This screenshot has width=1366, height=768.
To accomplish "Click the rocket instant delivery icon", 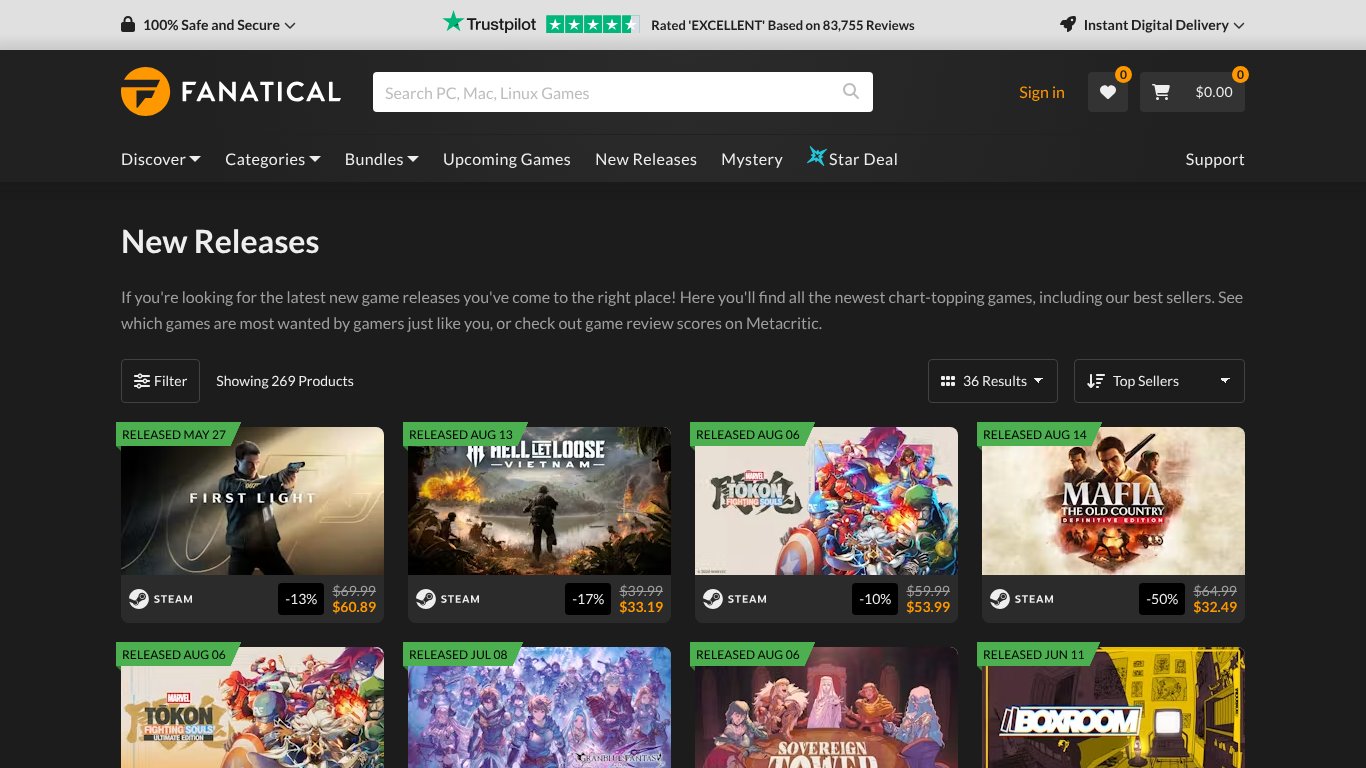I will [x=1068, y=25].
